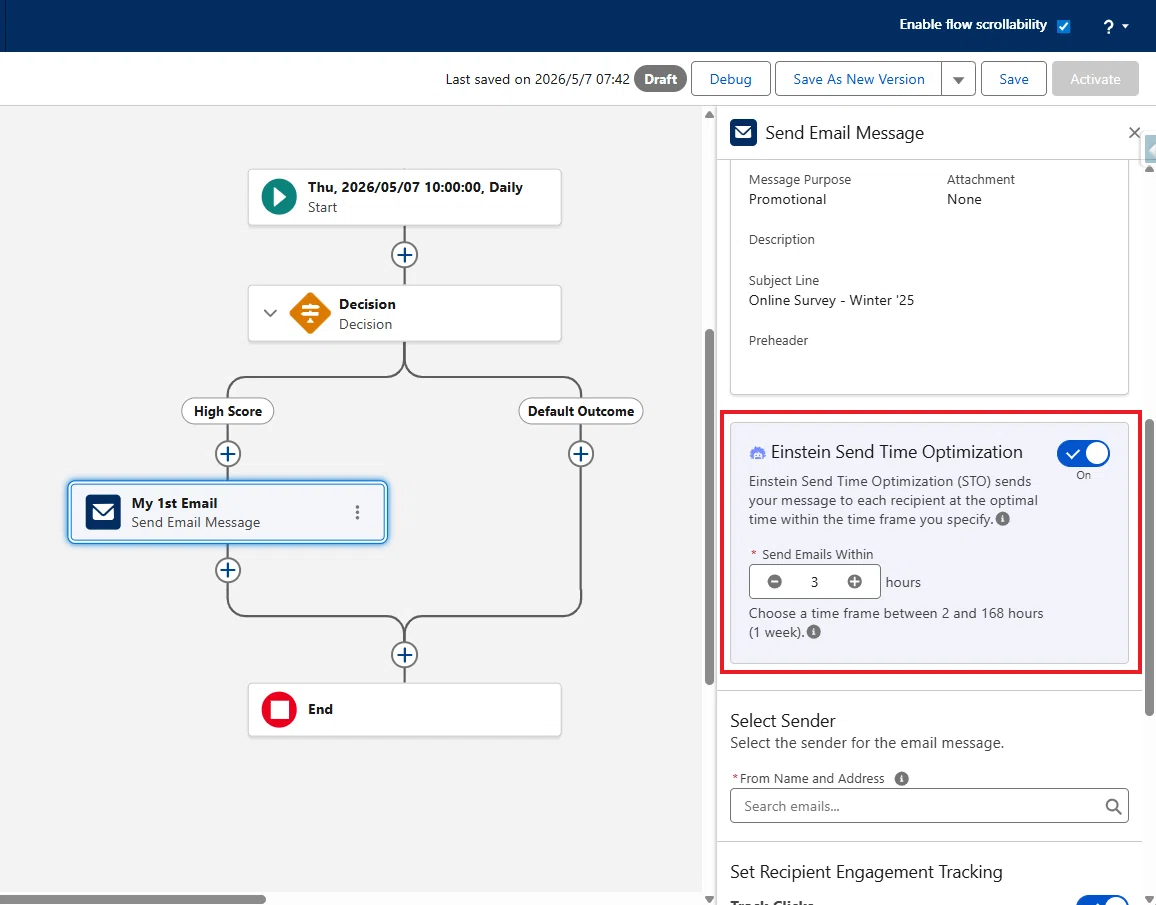Click the From Name and Address info icon
1156x905 pixels.
901,778
